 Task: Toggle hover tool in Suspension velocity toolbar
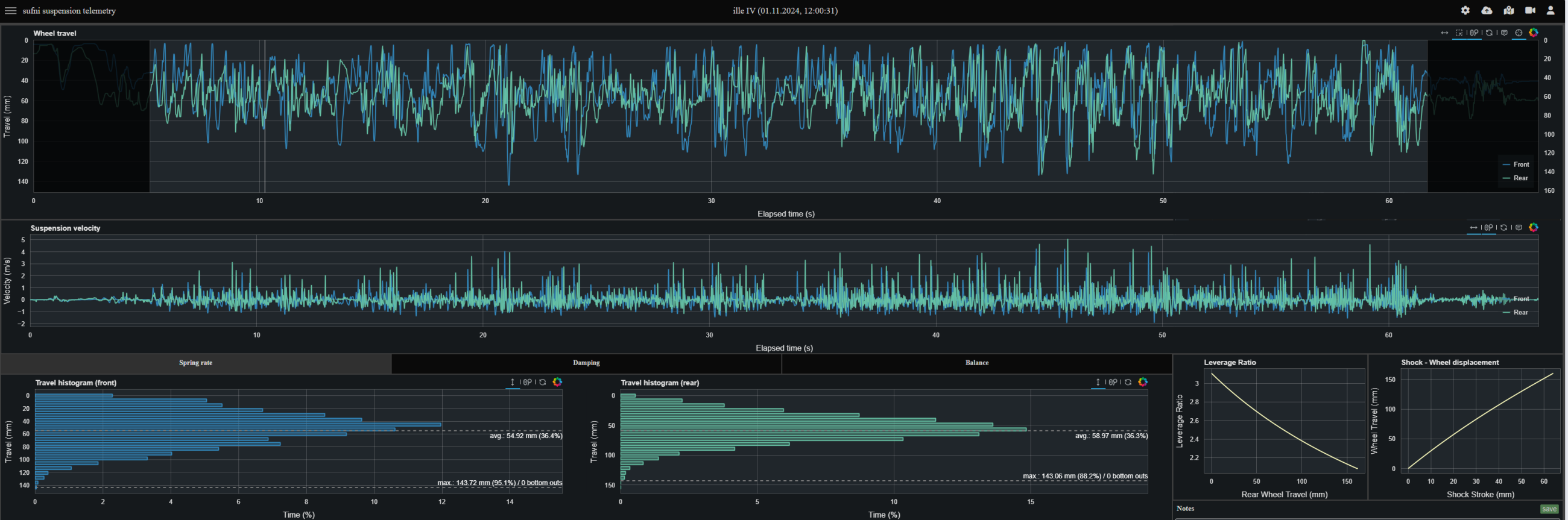click(x=1519, y=227)
